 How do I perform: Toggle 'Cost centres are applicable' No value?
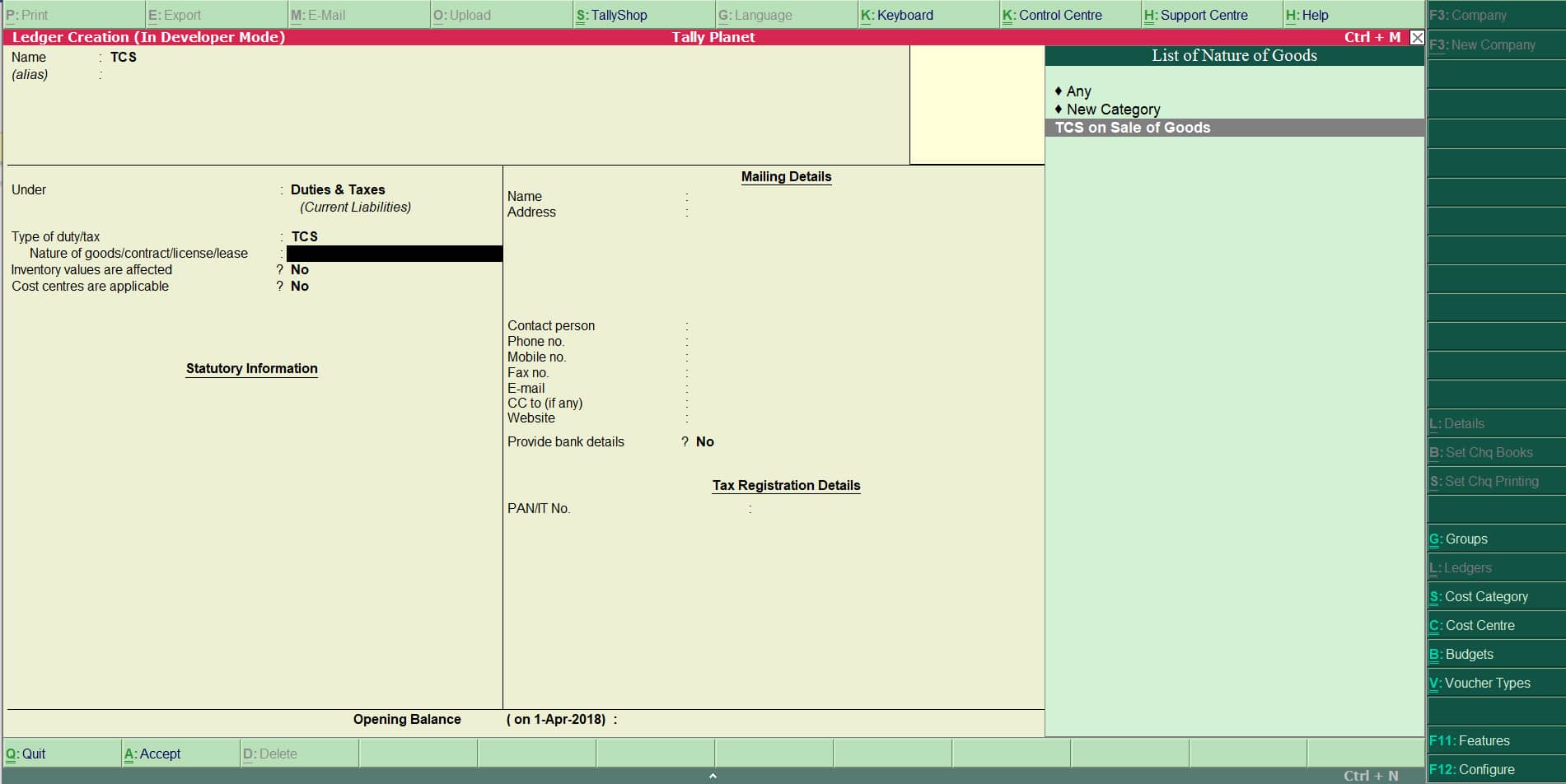(x=300, y=286)
